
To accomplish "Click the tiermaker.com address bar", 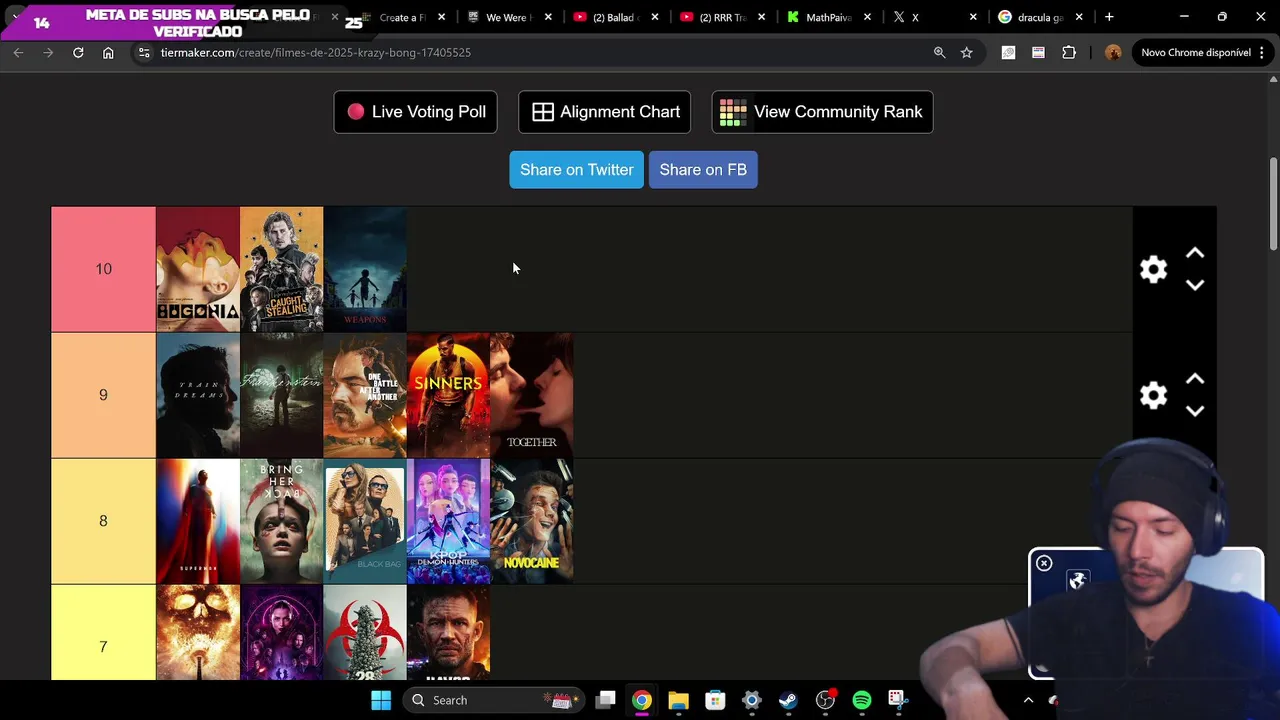I will coord(530,52).
